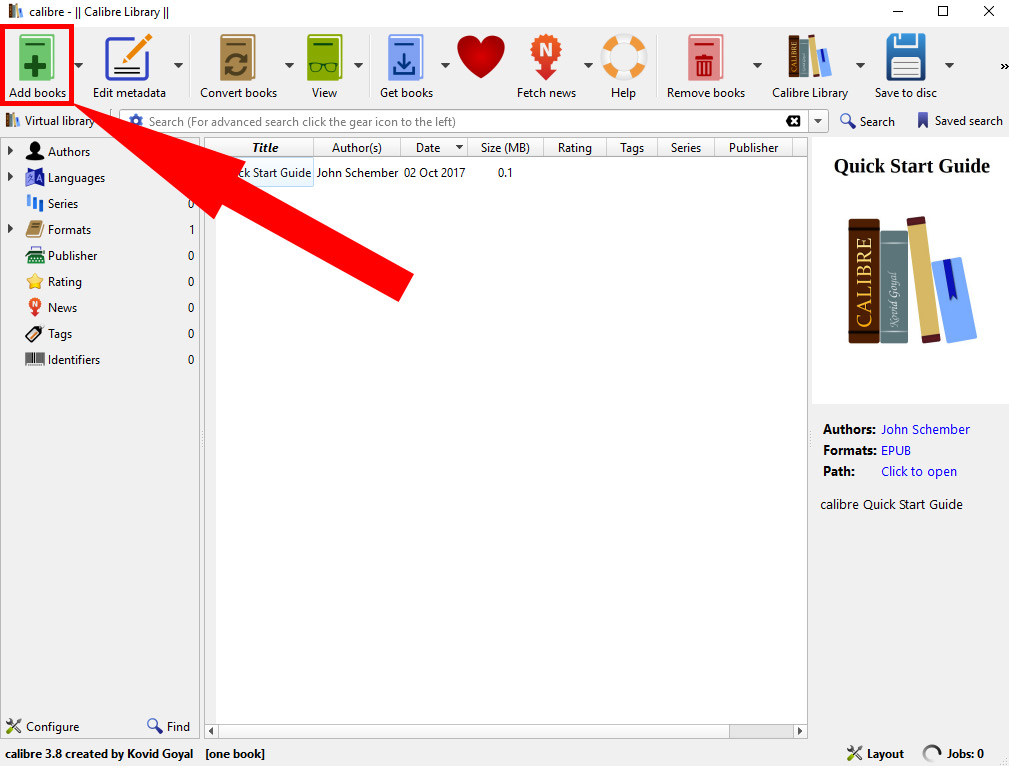Clear the search box with the X icon
Viewport: 1009px width, 766px height.
click(793, 121)
